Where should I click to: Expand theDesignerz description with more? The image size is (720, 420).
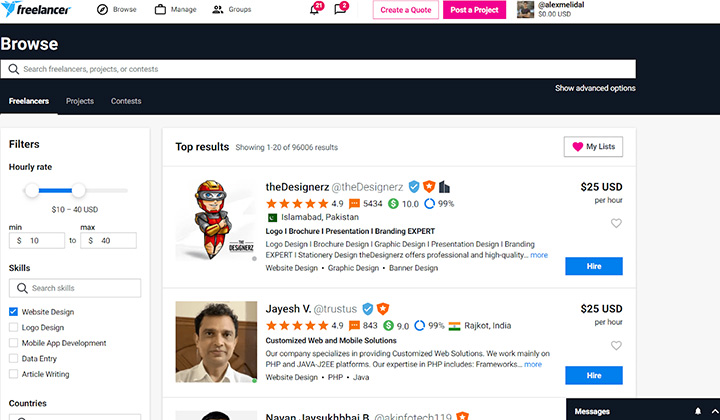coord(539,255)
